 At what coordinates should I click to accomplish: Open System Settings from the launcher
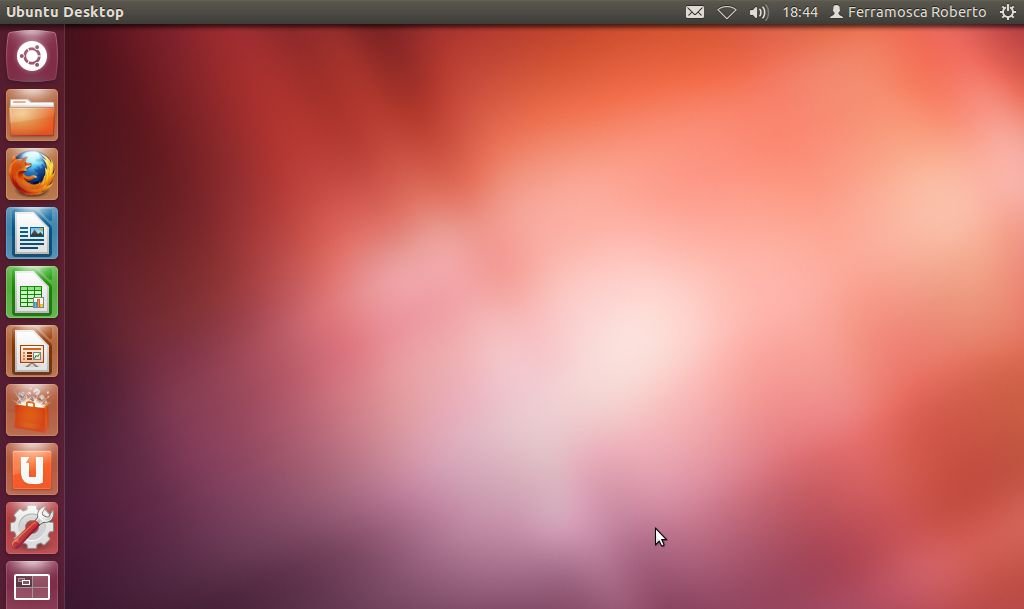pyautogui.click(x=32, y=528)
